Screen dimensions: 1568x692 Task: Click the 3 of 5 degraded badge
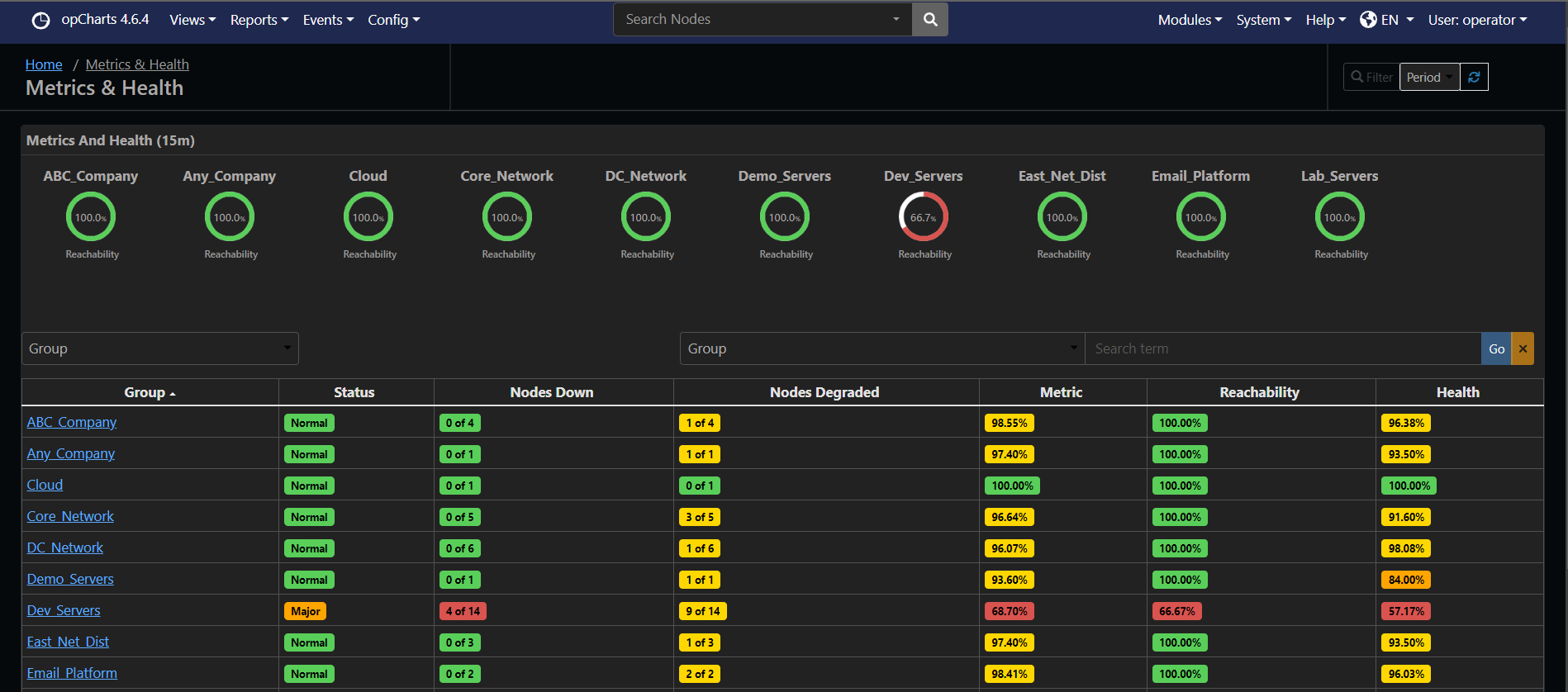pos(700,517)
